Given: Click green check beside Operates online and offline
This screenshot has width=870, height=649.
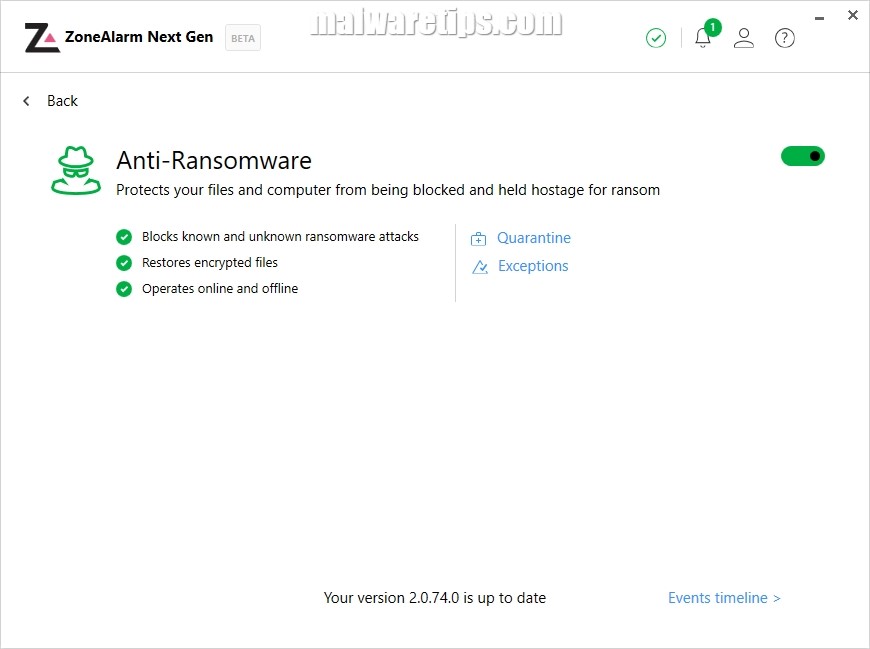Looking at the screenshot, I should tap(124, 289).
